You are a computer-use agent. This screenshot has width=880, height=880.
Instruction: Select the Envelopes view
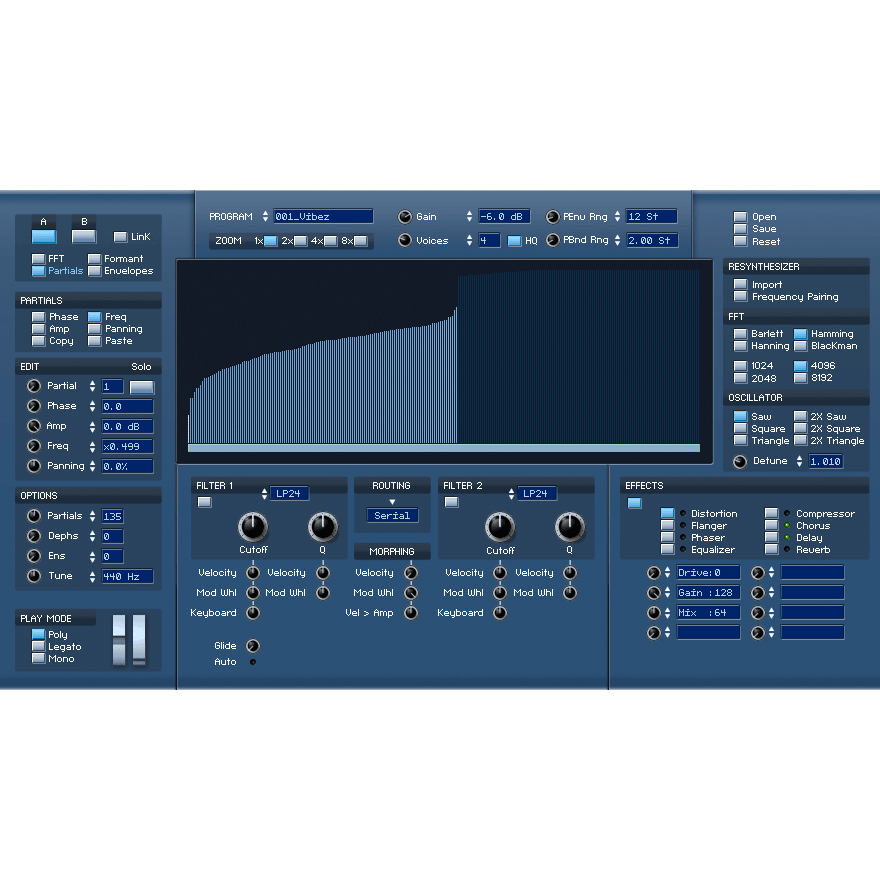click(94, 271)
